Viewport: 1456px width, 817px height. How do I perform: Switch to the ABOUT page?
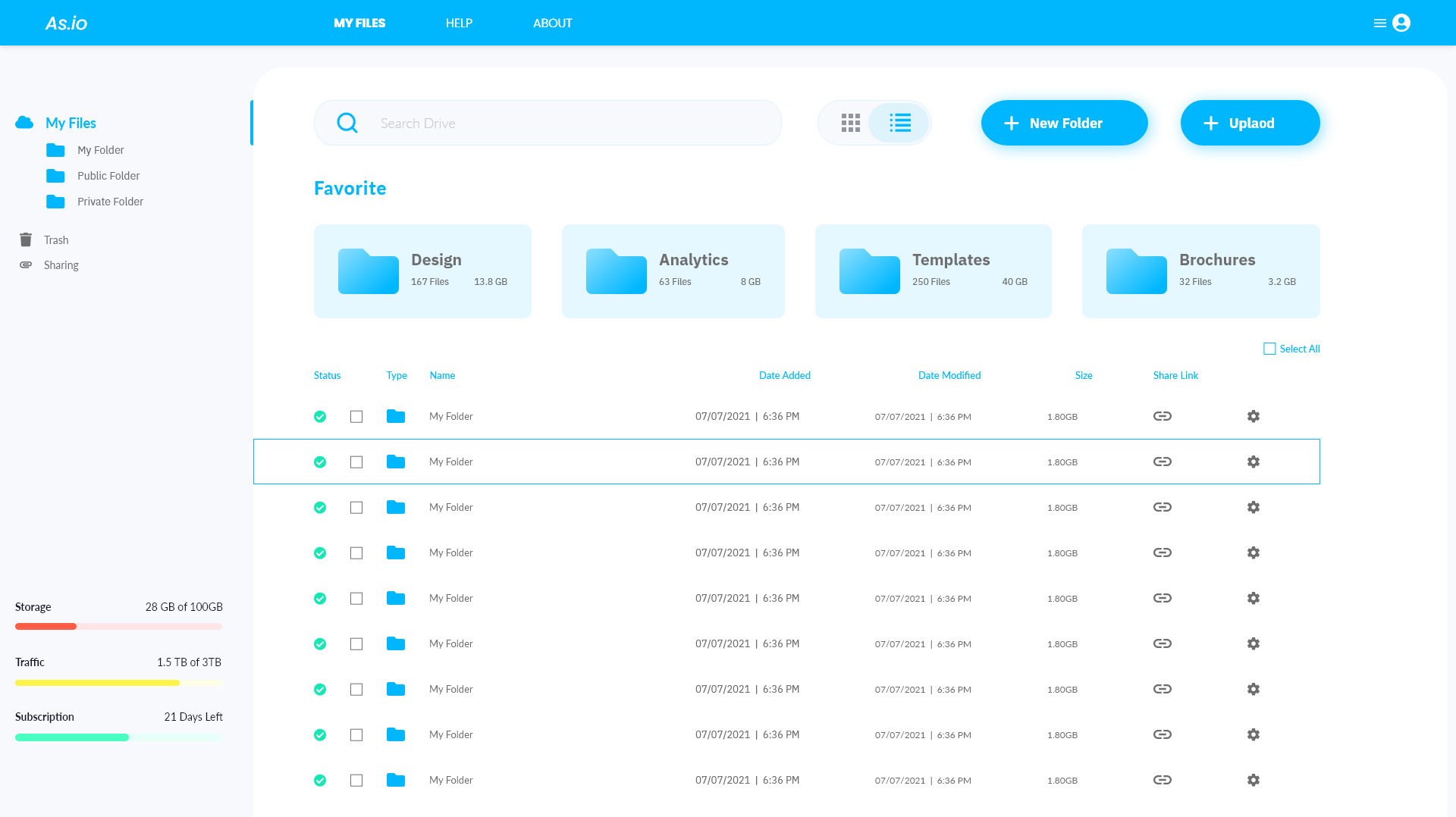click(552, 23)
